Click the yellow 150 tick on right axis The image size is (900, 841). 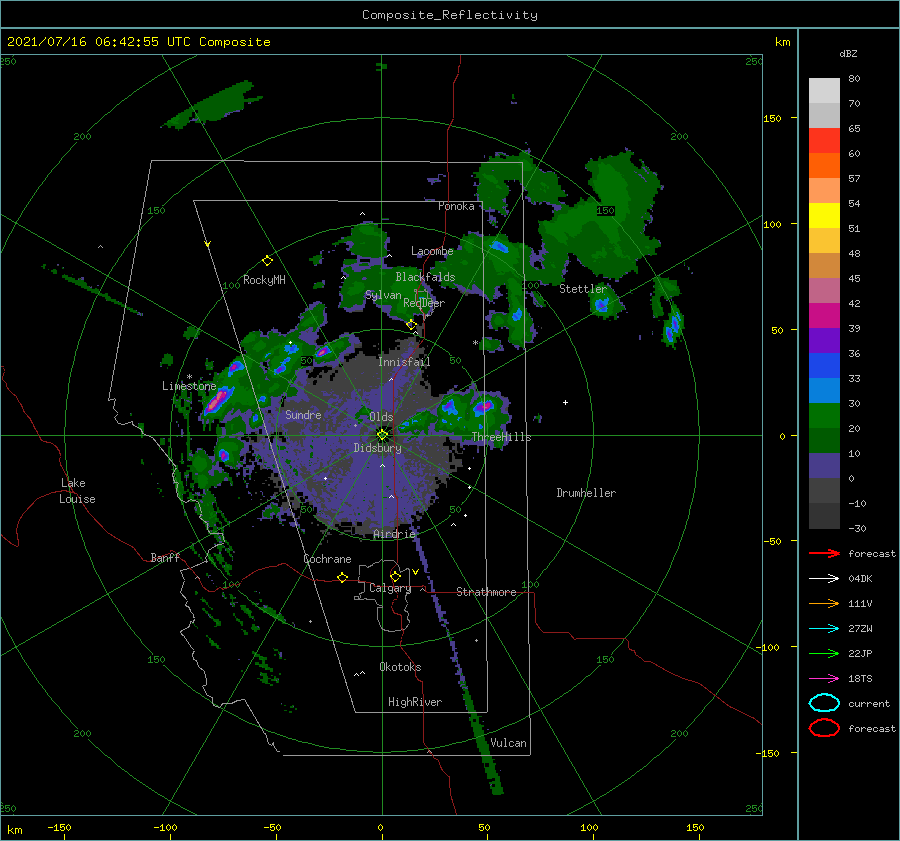click(x=772, y=118)
